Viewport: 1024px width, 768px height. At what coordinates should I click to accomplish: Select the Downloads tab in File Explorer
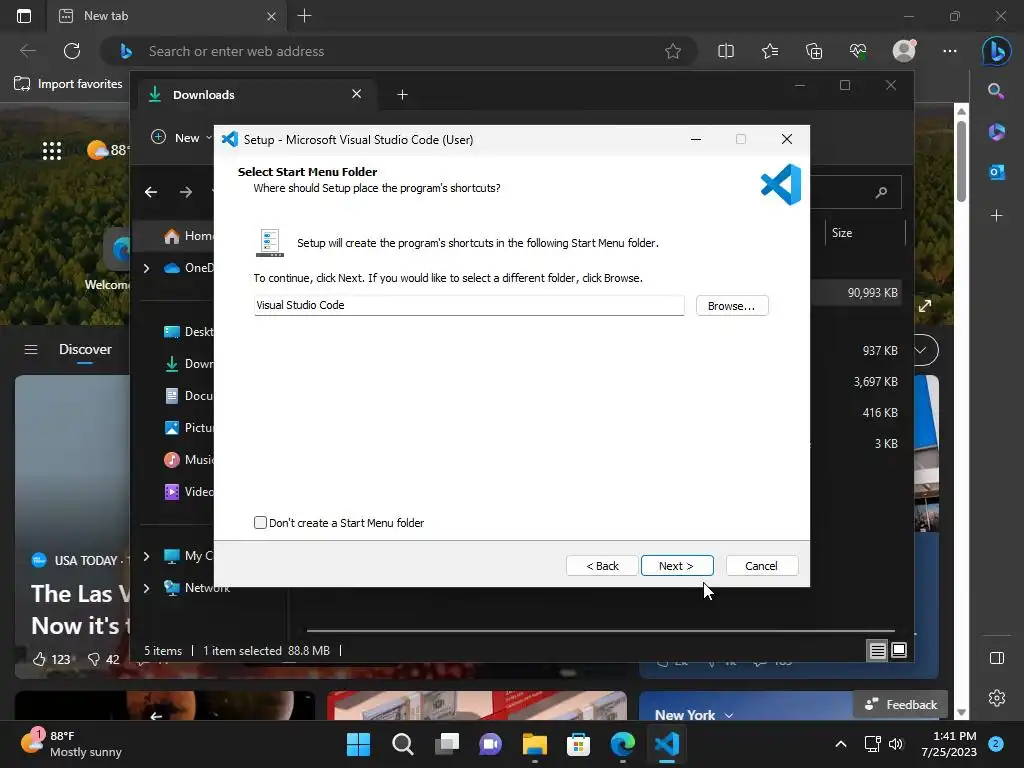(257, 95)
